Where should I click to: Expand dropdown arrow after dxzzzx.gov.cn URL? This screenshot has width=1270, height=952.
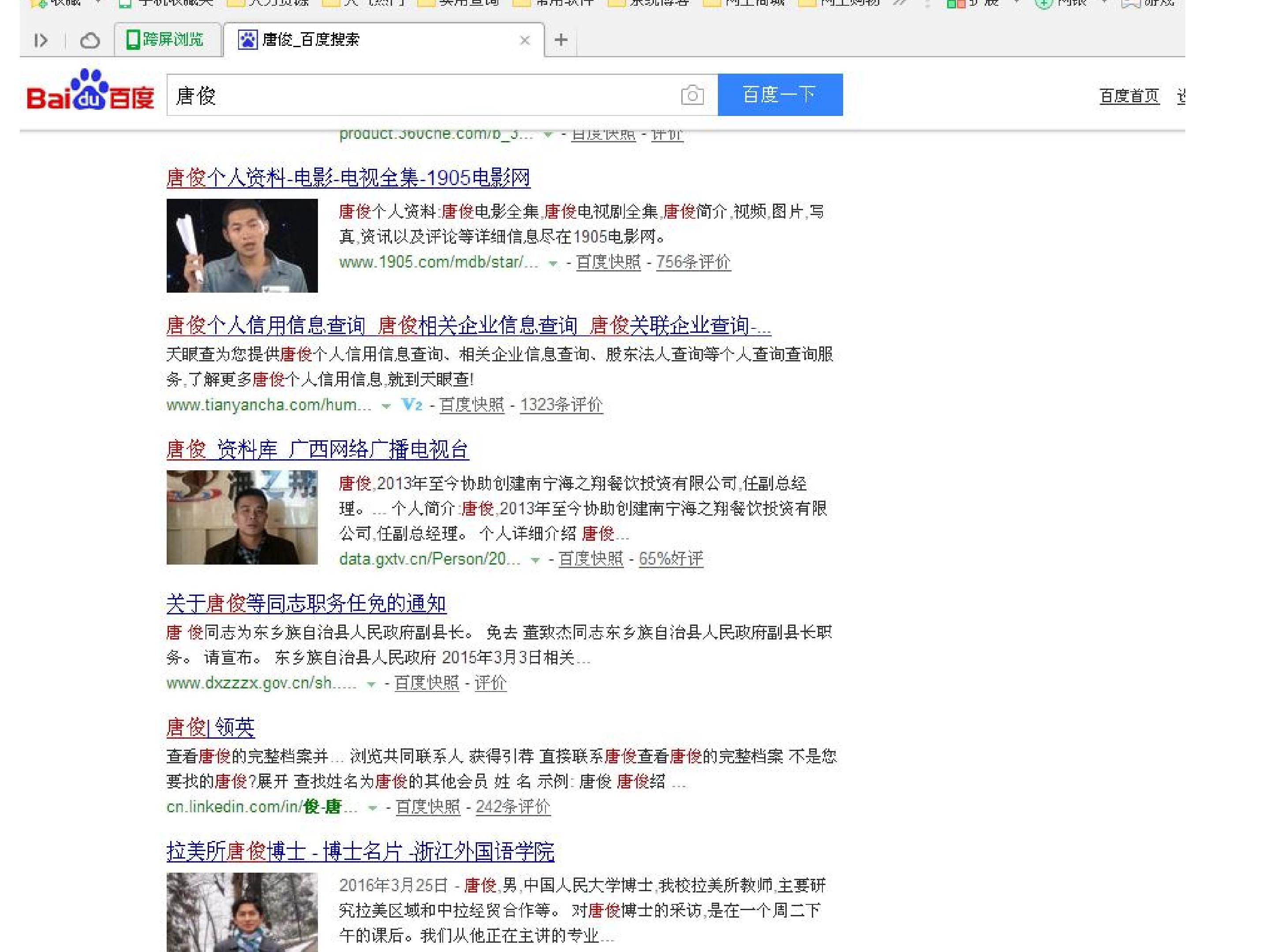(x=371, y=684)
